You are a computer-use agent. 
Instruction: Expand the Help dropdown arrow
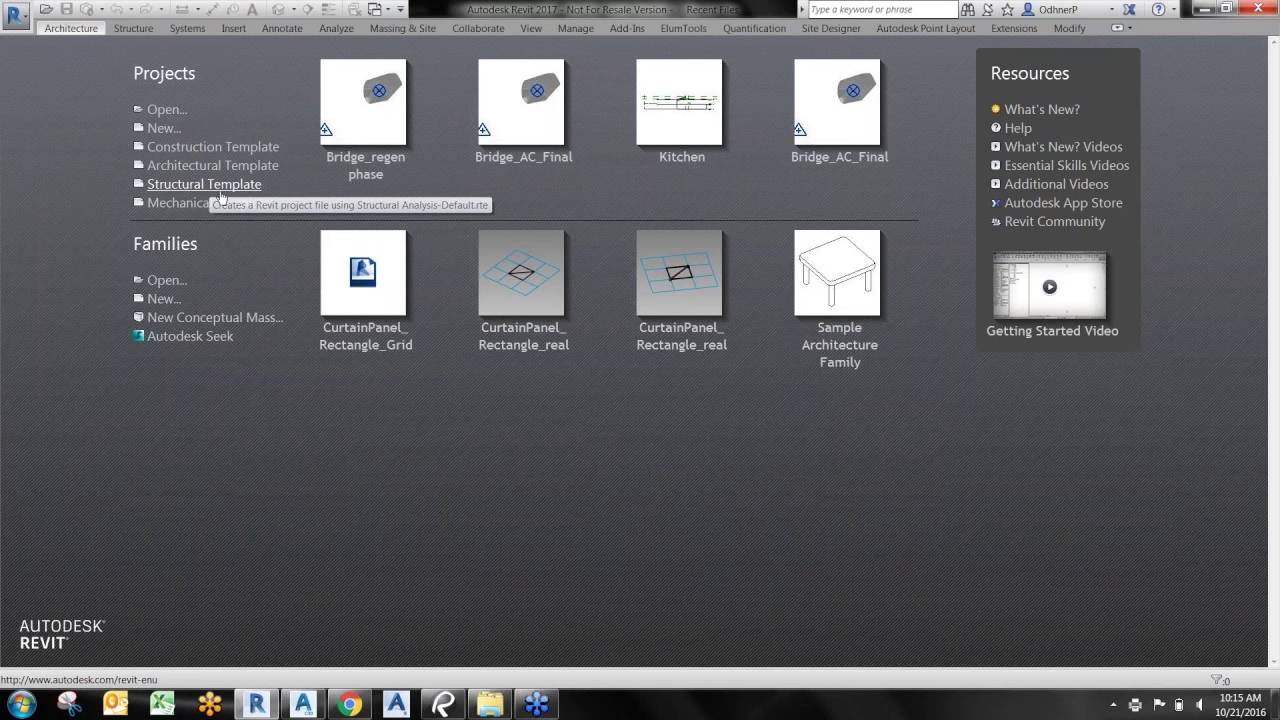(1174, 9)
